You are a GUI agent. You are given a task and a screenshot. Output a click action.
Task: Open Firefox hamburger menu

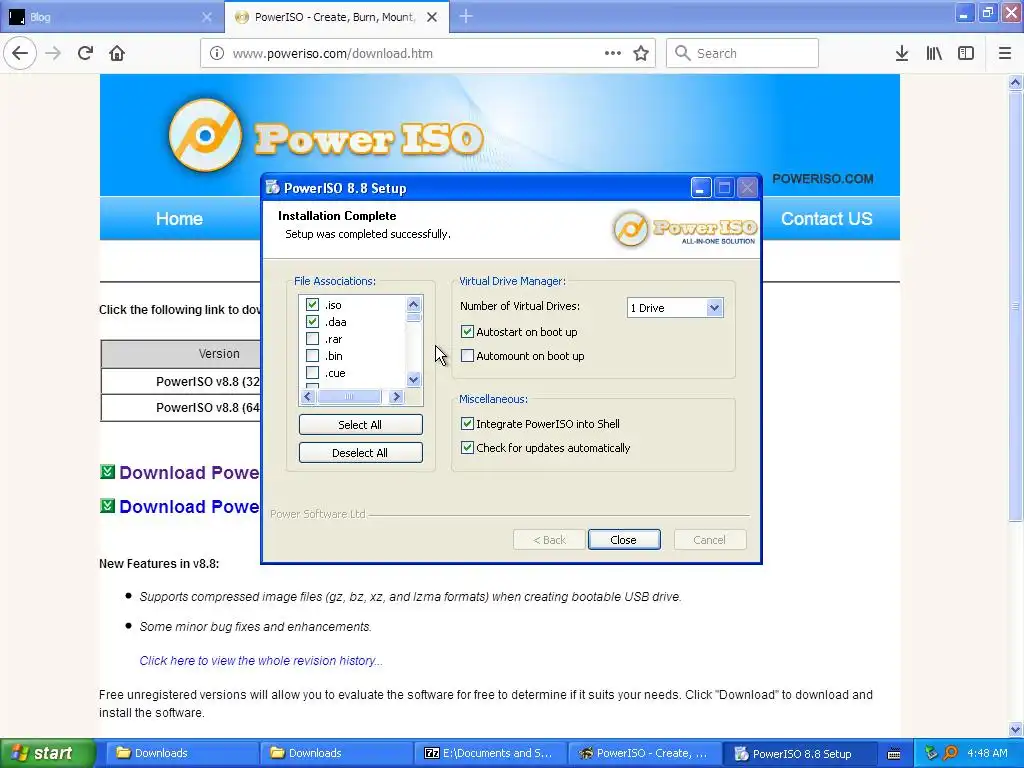pos(1005,53)
